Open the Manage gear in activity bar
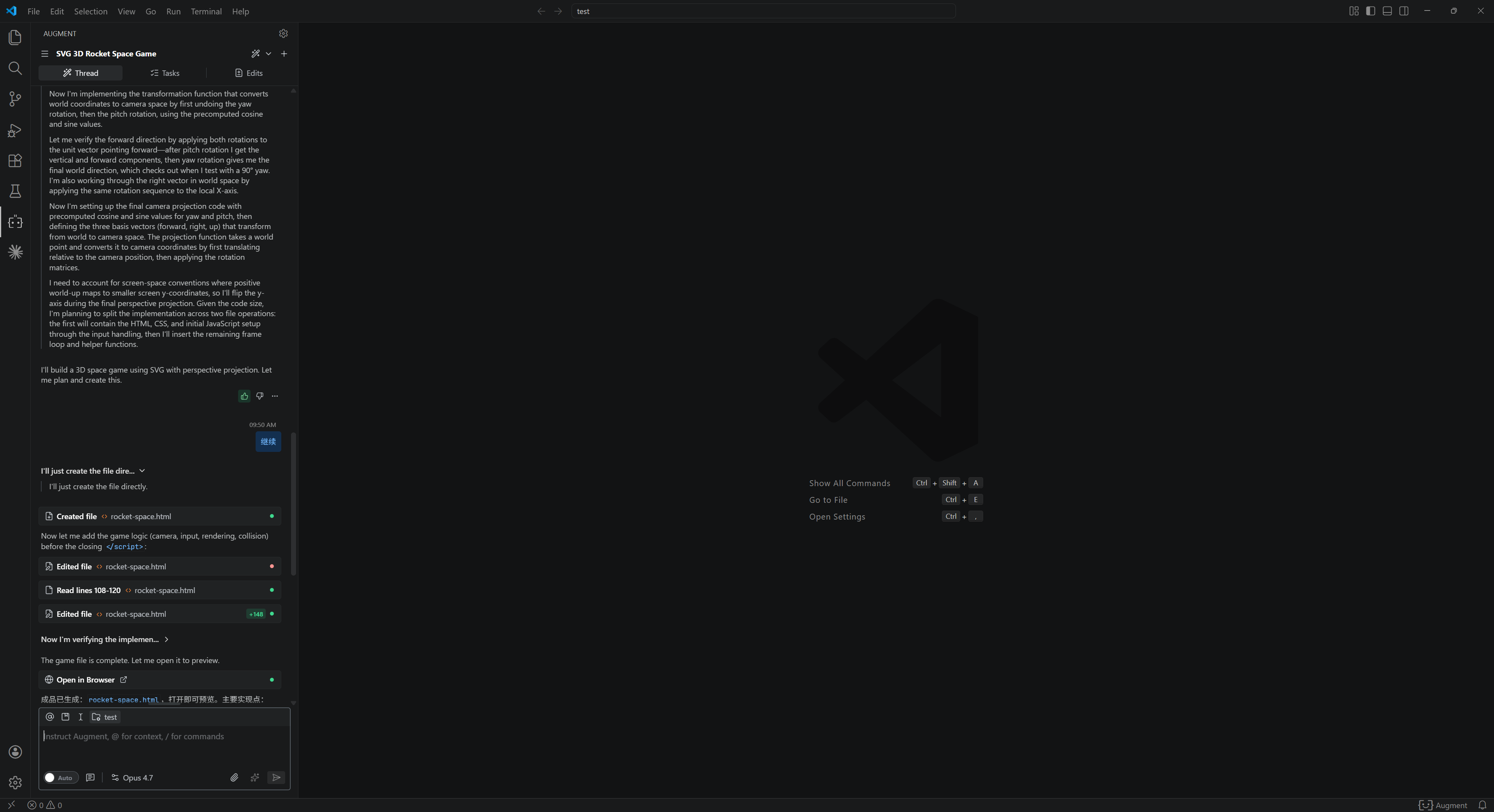Screen dimensions: 1494x812 15,782
